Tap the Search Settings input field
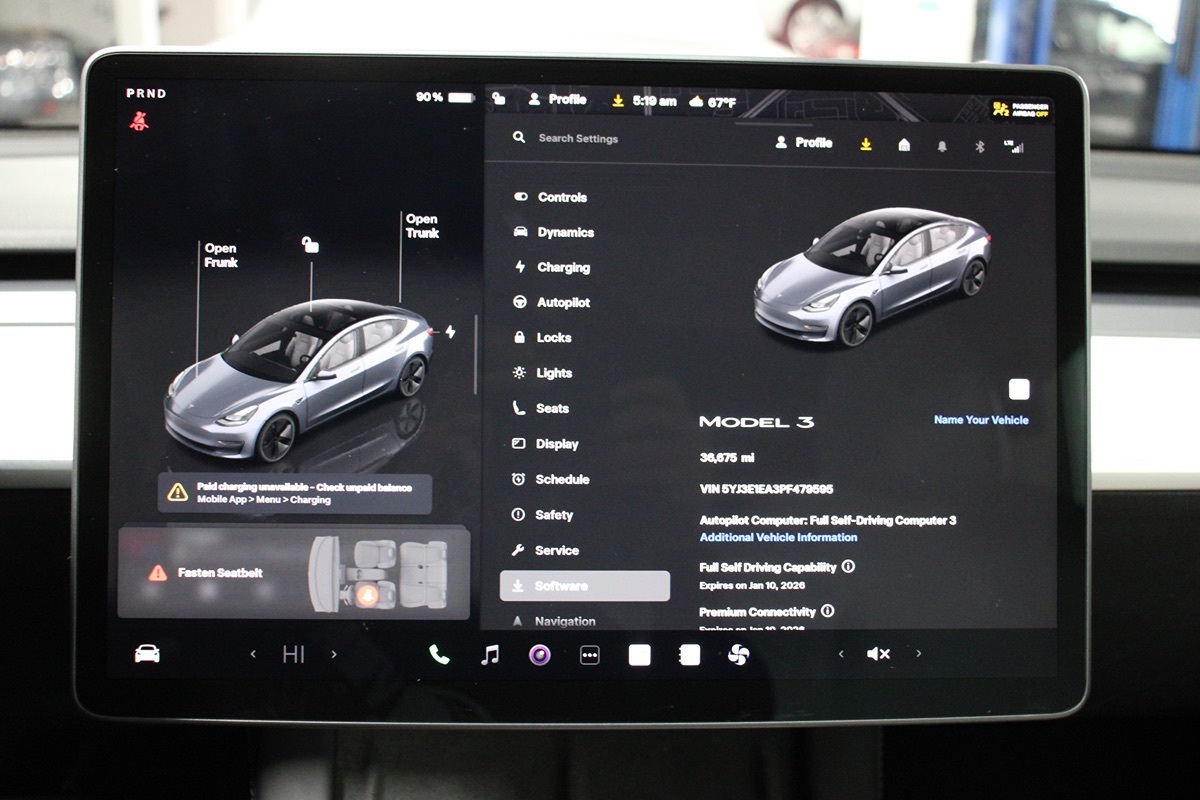The height and width of the screenshot is (800, 1200). (x=580, y=137)
